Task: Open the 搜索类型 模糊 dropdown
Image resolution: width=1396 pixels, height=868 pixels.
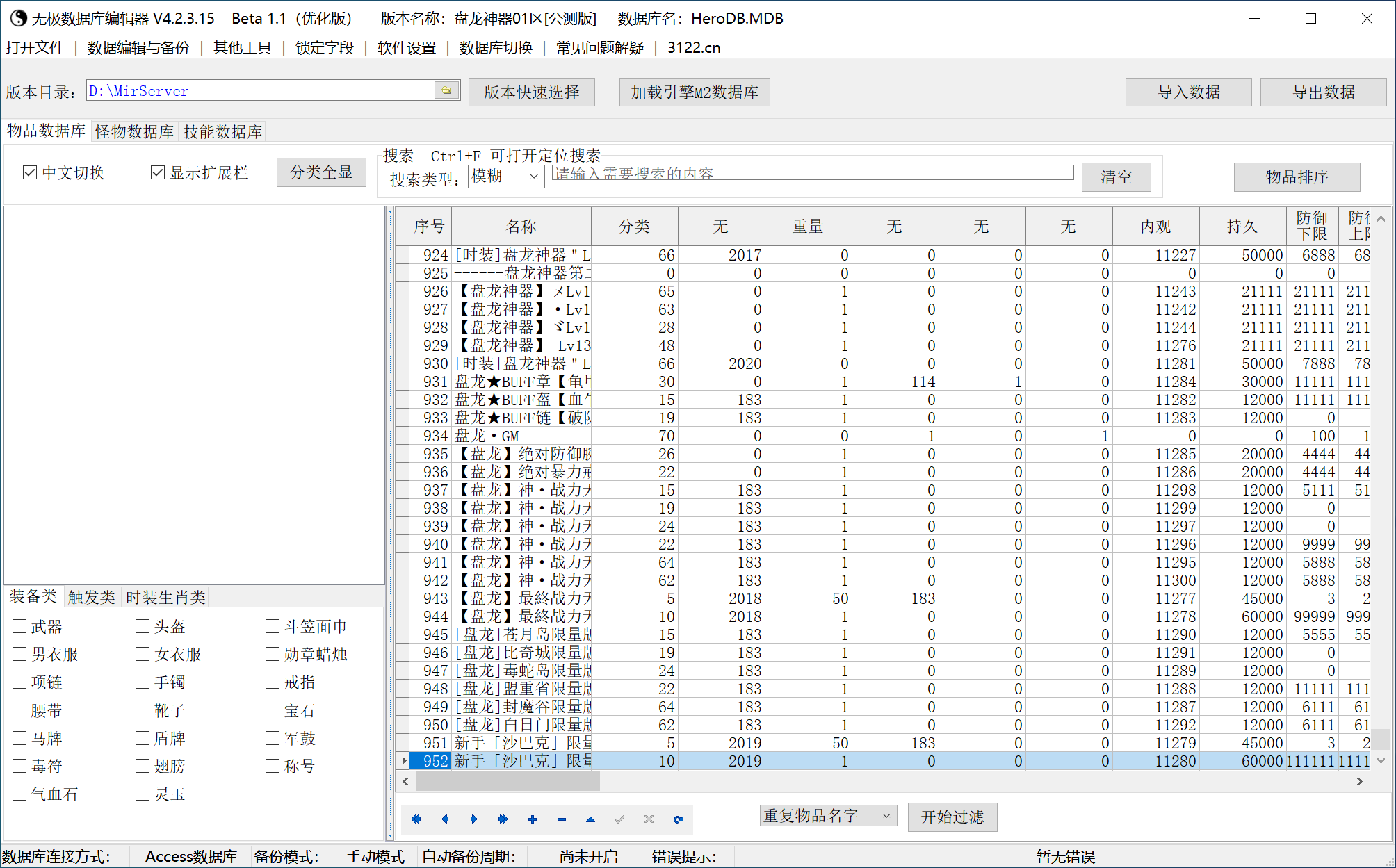Action: coord(506,177)
